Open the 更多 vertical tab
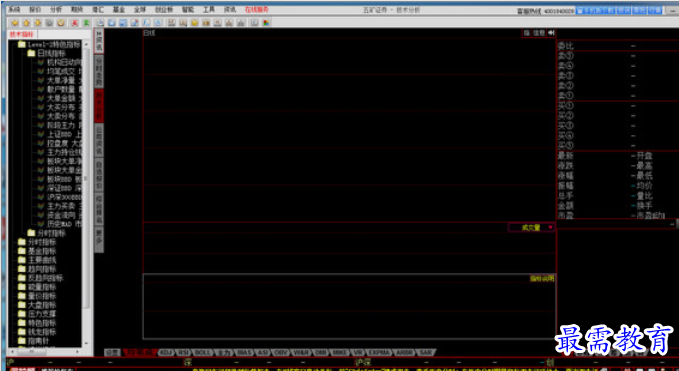 [99, 239]
